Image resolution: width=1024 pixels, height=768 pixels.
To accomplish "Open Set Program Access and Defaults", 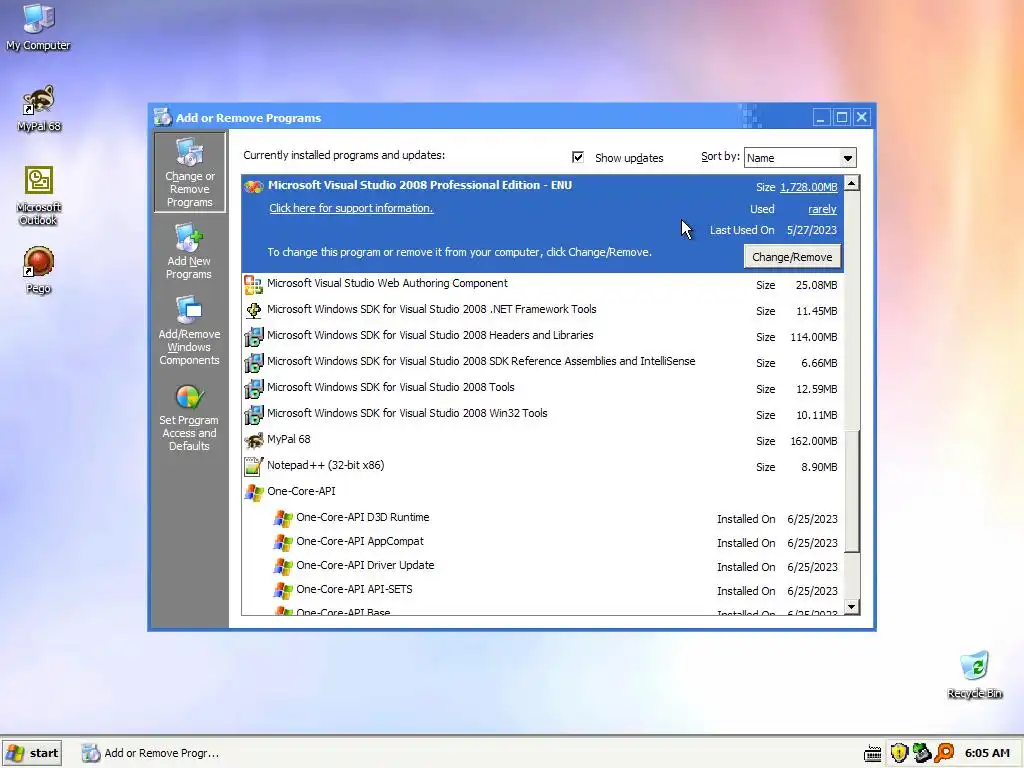I will pyautogui.click(x=189, y=418).
